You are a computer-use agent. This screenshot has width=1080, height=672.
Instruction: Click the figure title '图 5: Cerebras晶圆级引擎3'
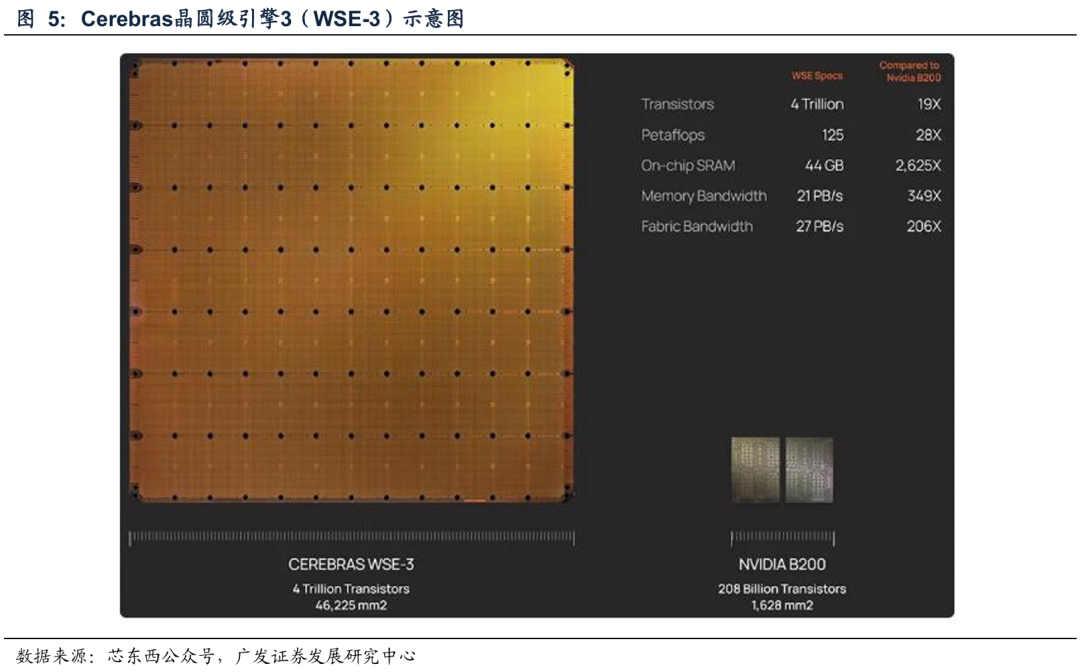coord(240,18)
